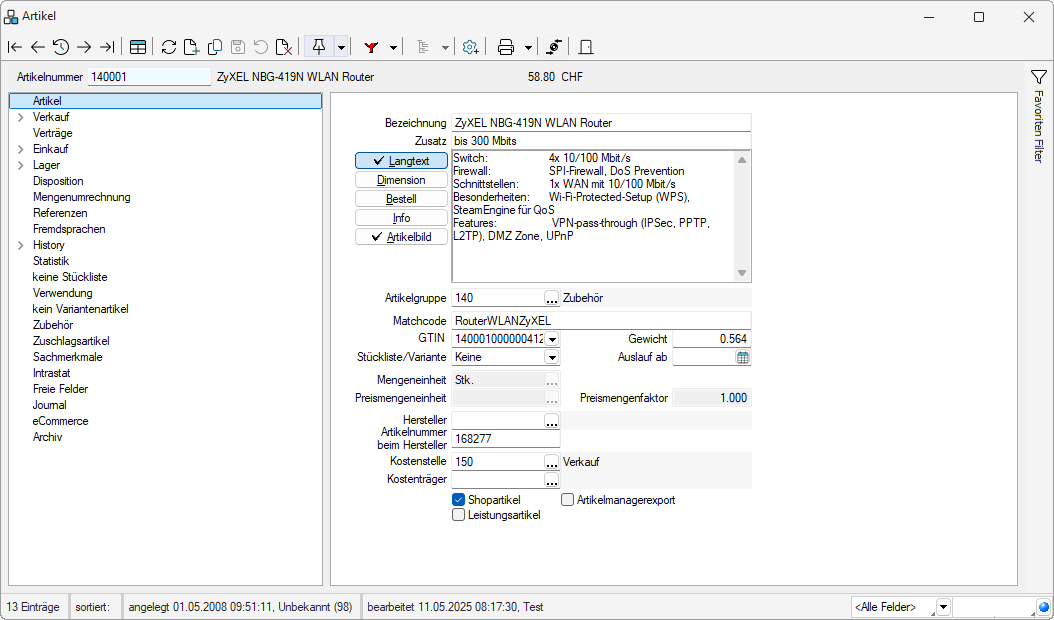
Task: Enable the Leistungsartikel checkbox
Action: 458,515
